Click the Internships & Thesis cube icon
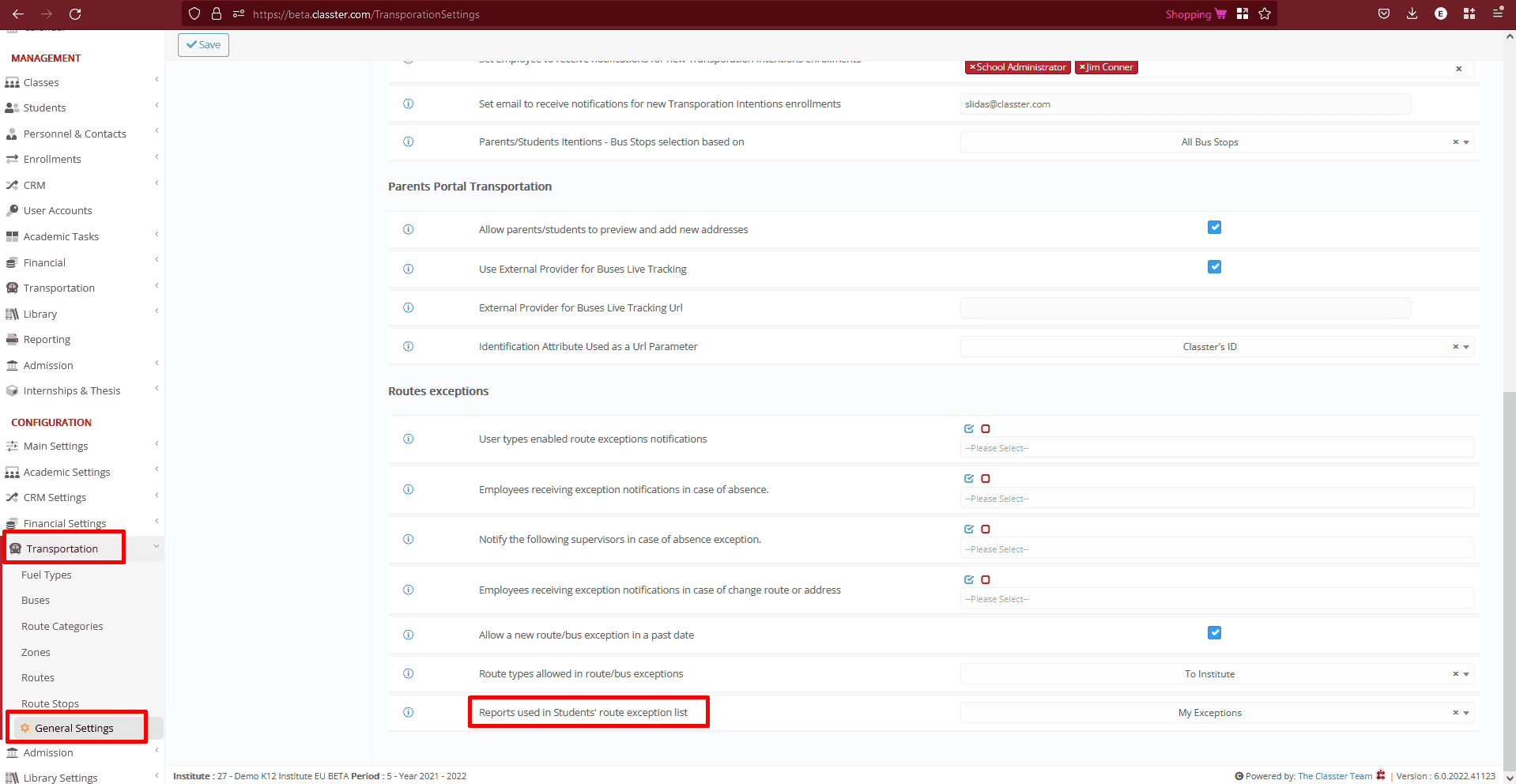The height and width of the screenshot is (784, 1516). pos(12,390)
